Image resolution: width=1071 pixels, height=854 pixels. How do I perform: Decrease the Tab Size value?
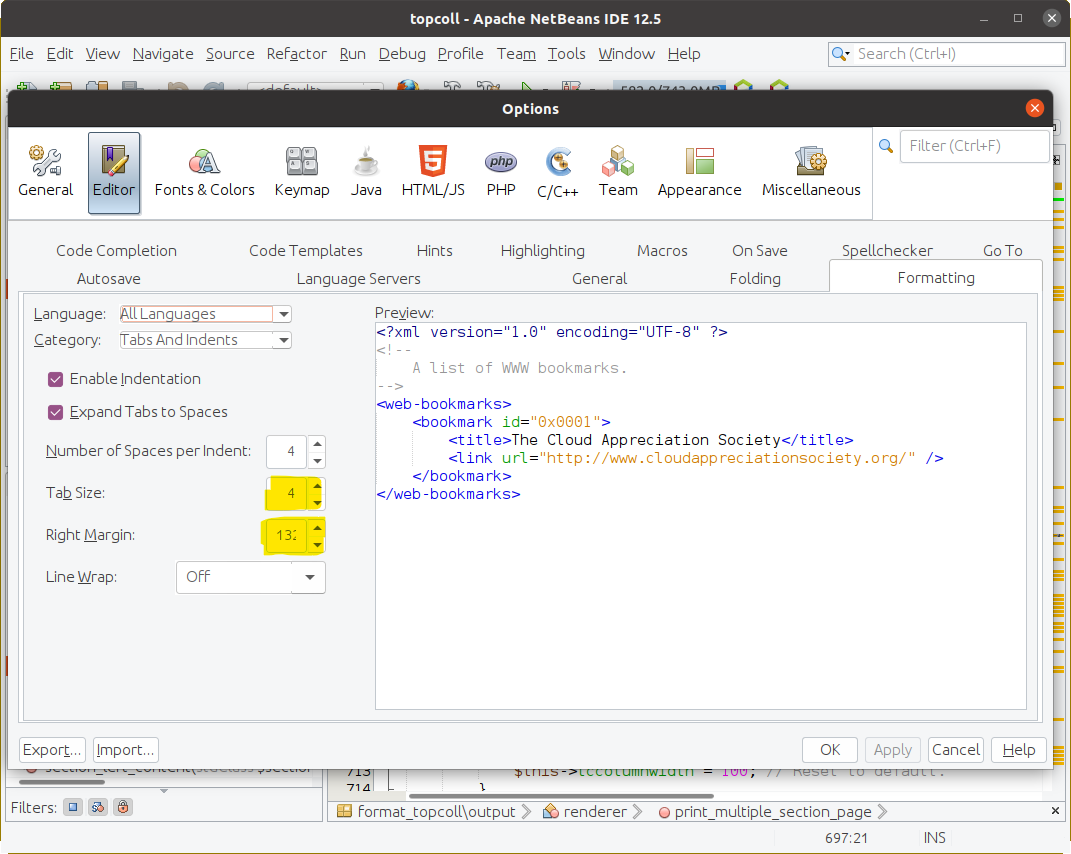pyautogui.click(x=317, y=502)
